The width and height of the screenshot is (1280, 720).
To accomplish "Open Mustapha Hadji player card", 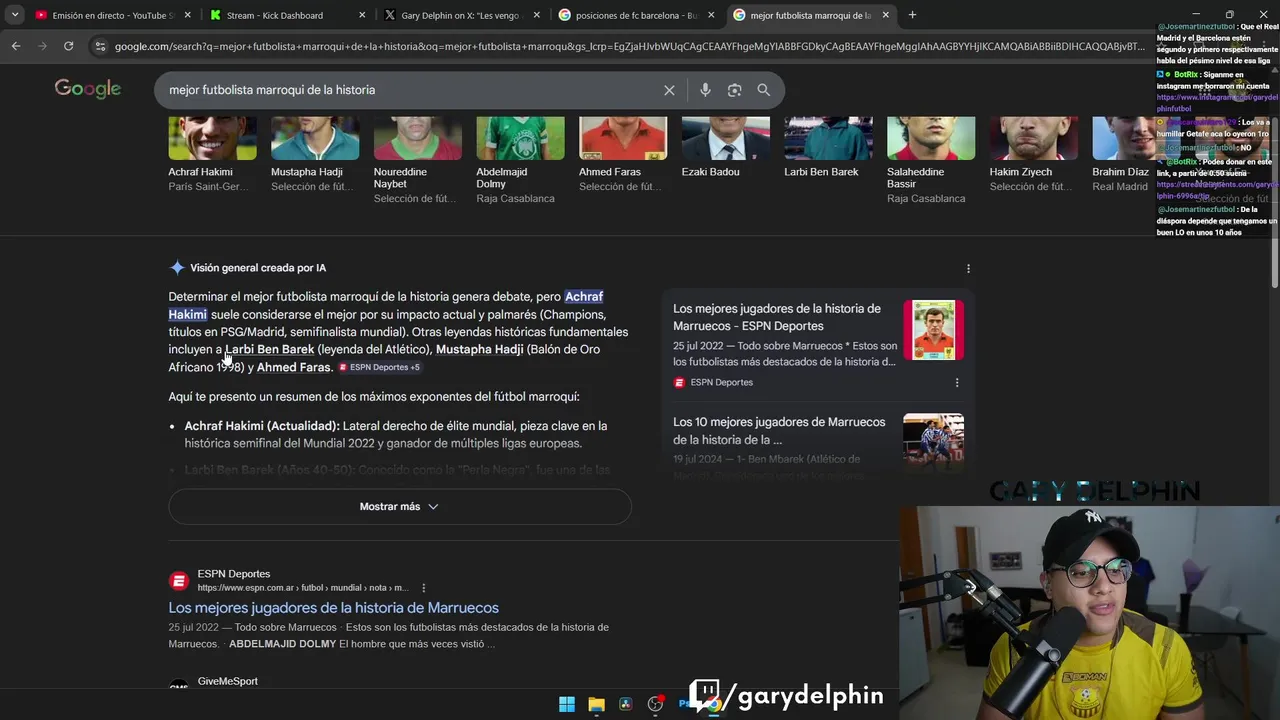I will [315, 156].
